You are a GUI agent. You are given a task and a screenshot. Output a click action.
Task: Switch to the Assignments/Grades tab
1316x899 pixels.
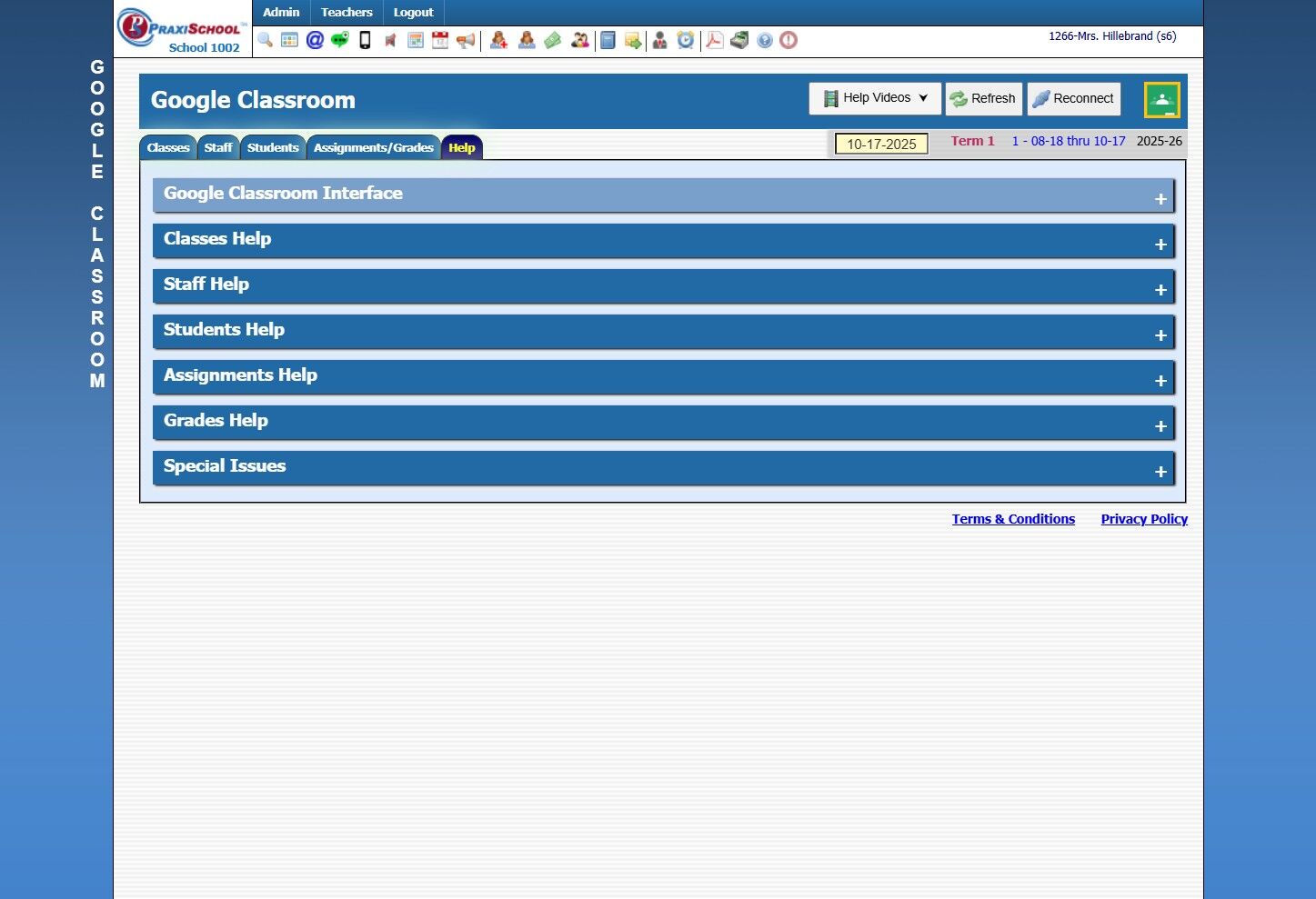pos(374,147)
